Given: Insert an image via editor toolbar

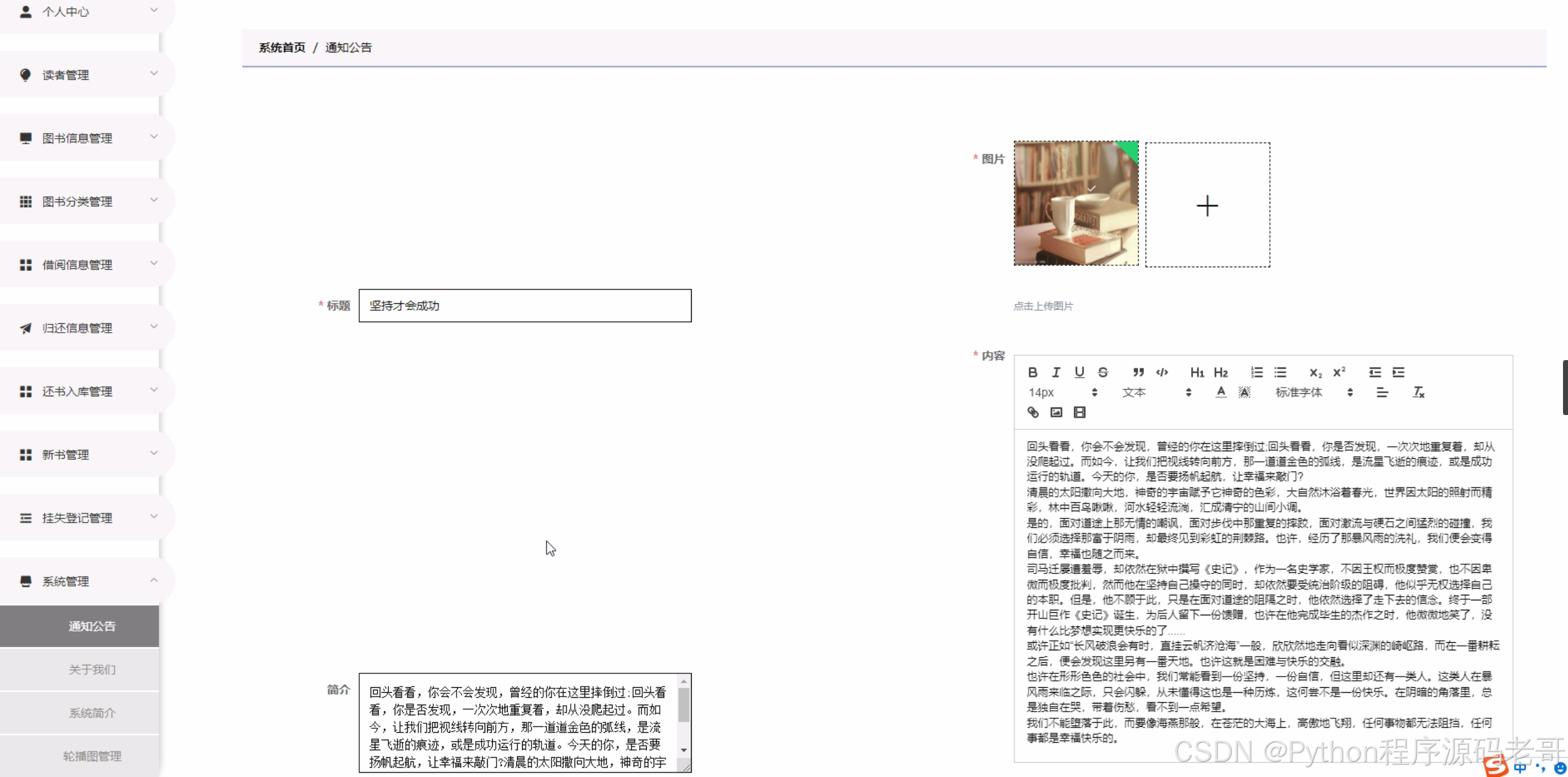Looking at the screenshot, I should click(1056, 412).
